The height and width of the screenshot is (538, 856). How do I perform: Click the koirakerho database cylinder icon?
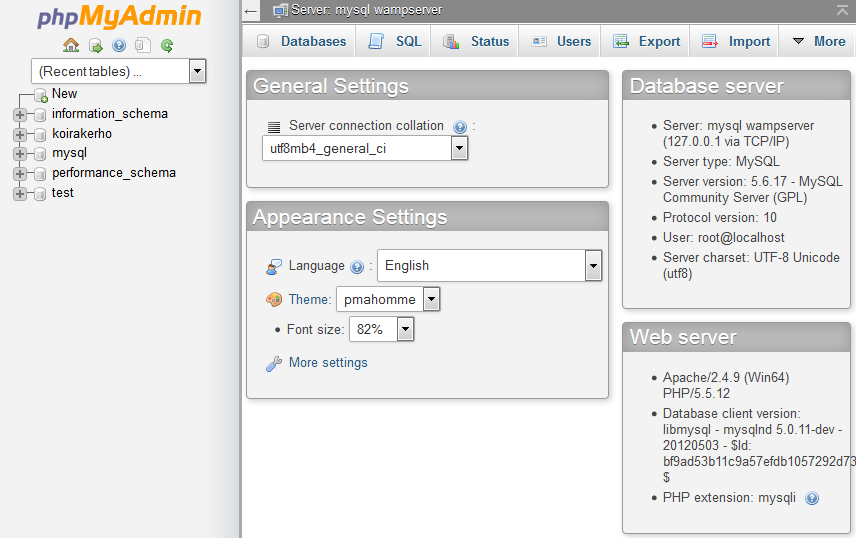click(x=40, y=134)
